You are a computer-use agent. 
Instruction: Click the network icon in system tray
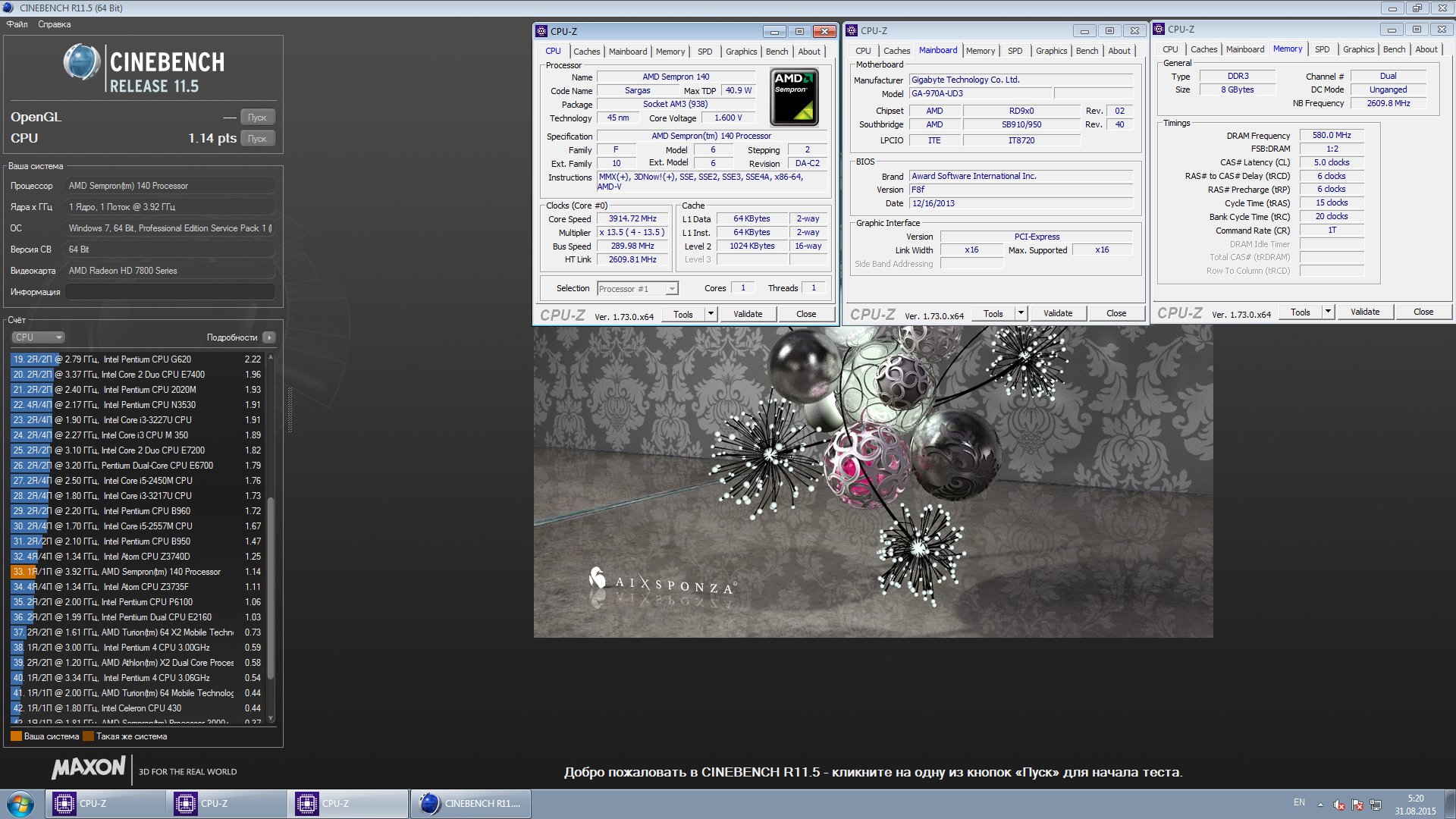(x=1376, y=805)
